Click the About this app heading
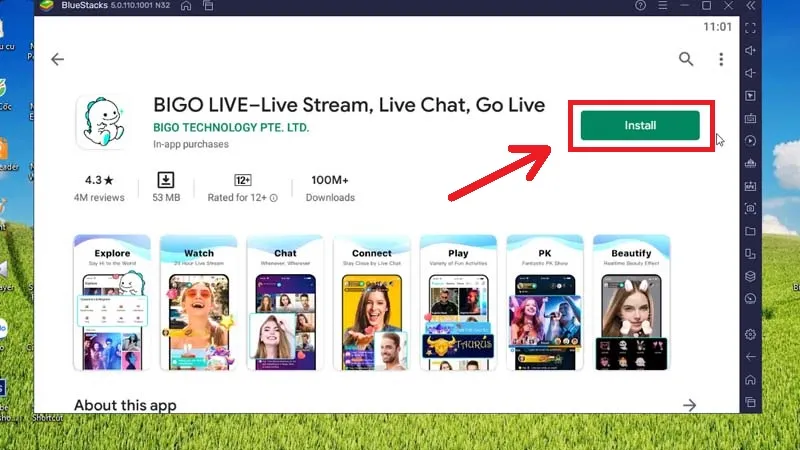800x450 pixels. pyautogui.click(x=125, y=405)
